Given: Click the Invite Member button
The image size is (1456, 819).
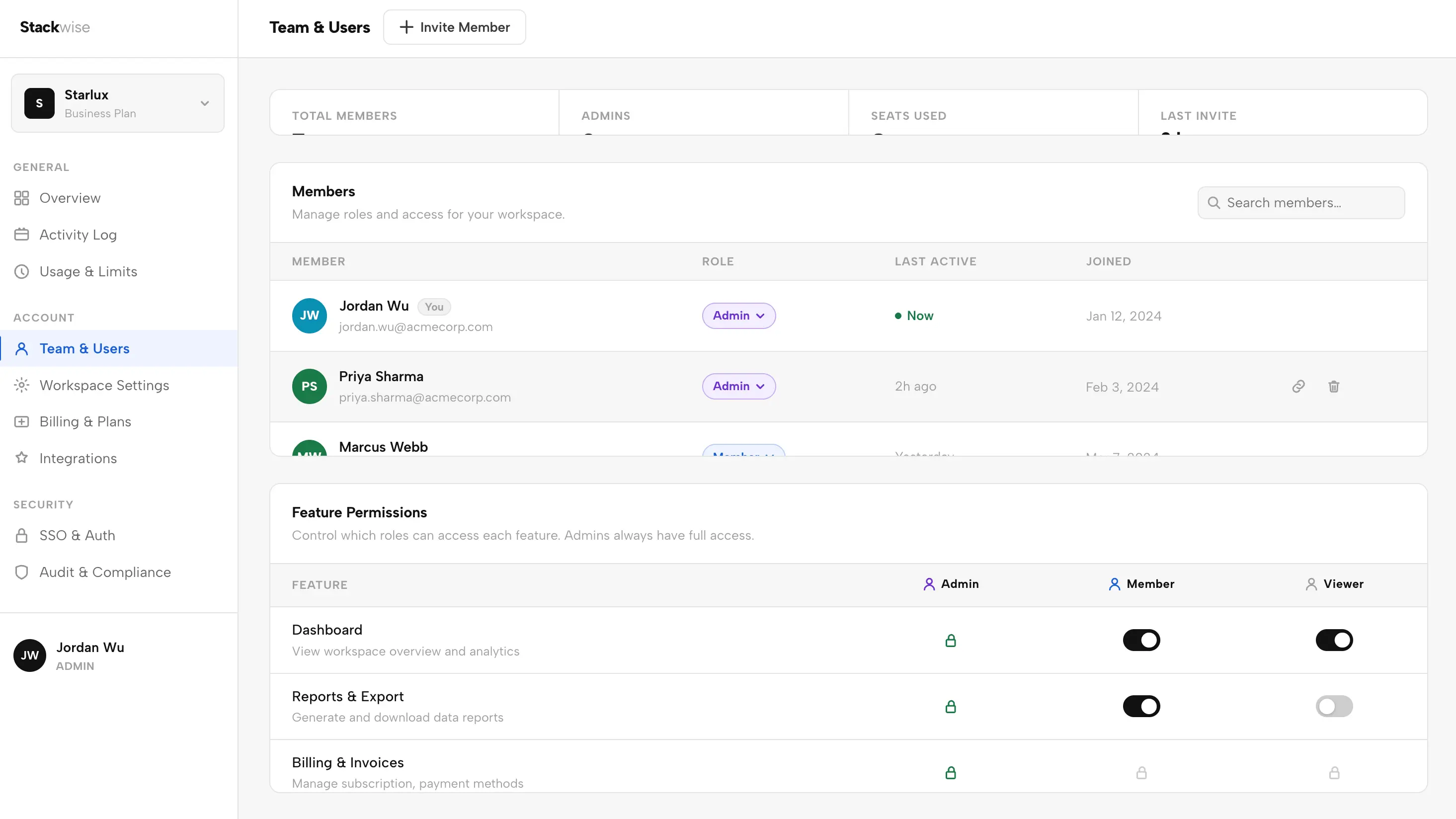Looking at the screenshot, I should (454, 27).
